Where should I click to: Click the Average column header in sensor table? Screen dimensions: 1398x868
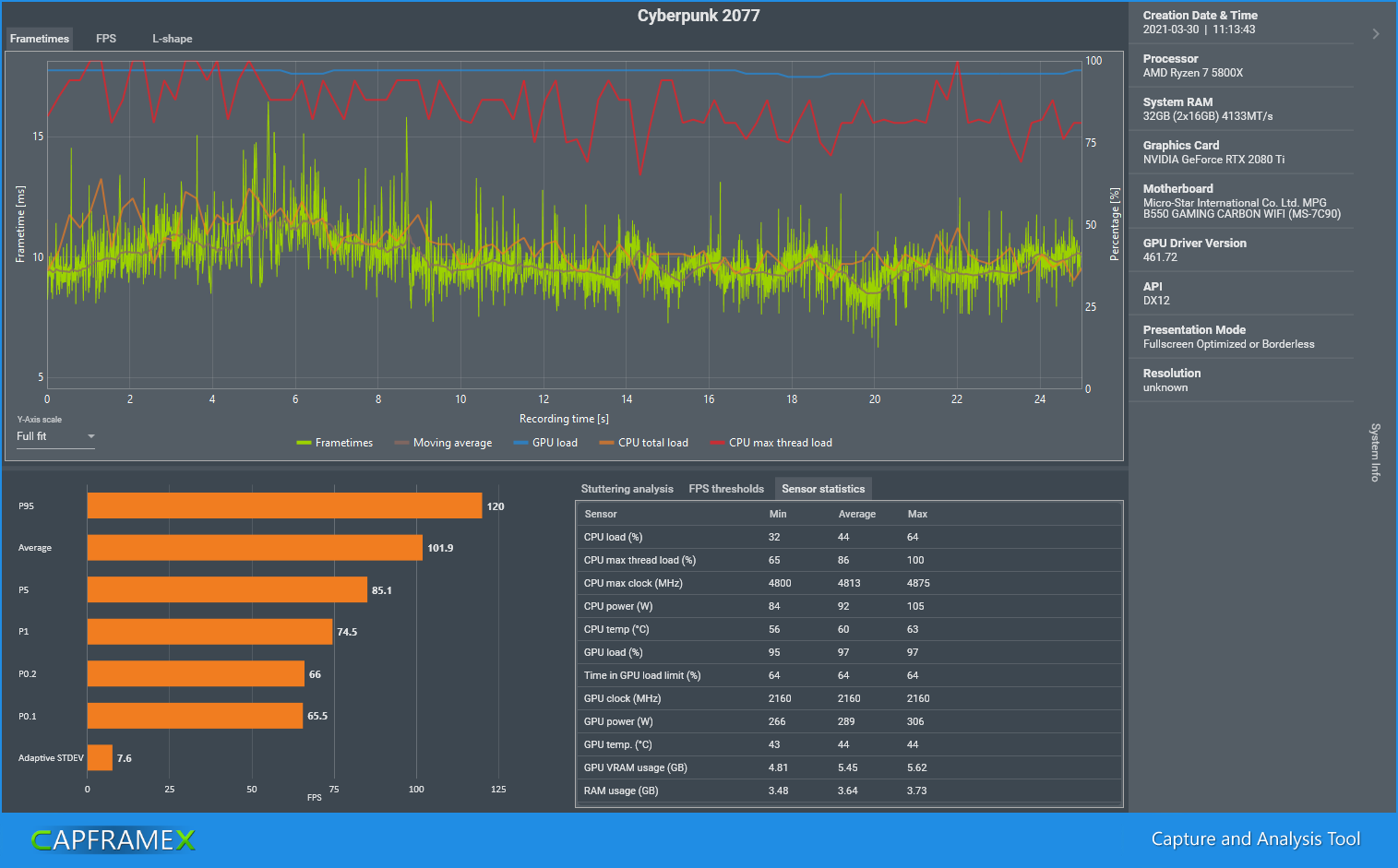[x=856, y=514]
